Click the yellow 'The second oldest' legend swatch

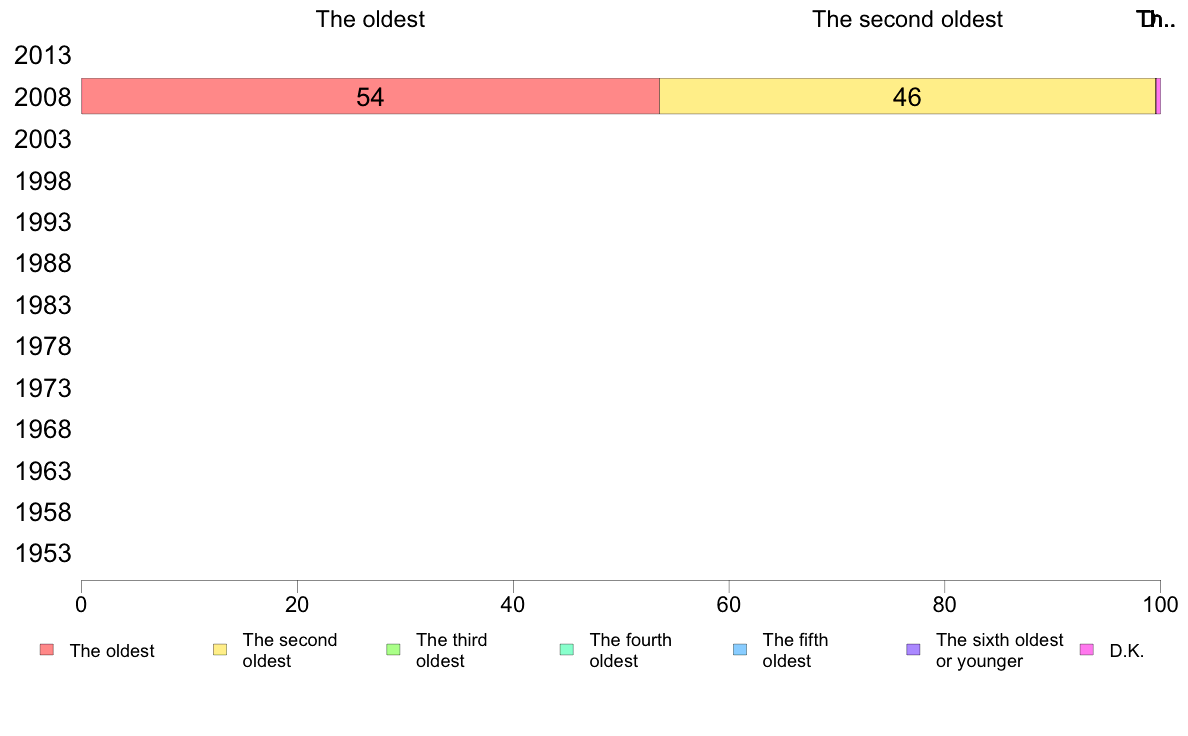coord(220,650)
